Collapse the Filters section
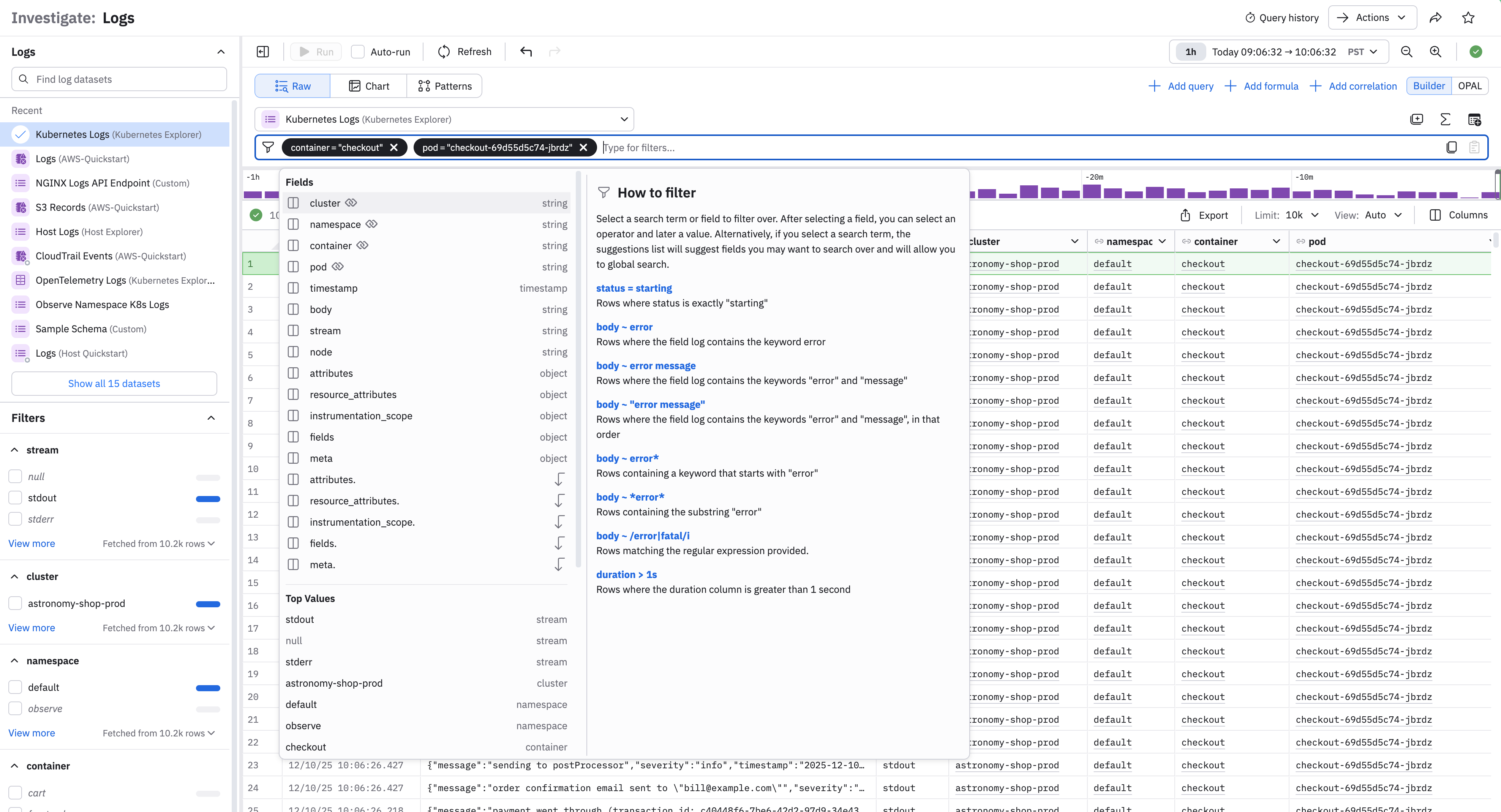 [211, 418]
